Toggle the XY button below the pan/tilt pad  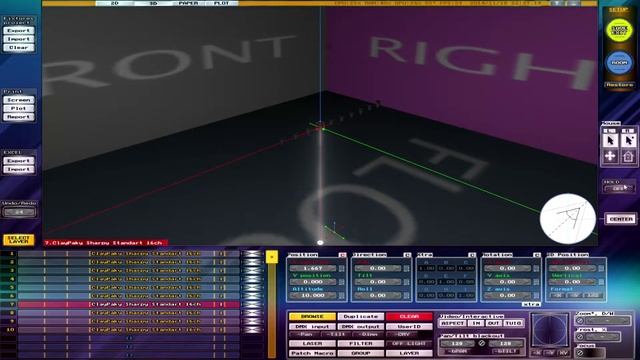click(x=564, y=353)
